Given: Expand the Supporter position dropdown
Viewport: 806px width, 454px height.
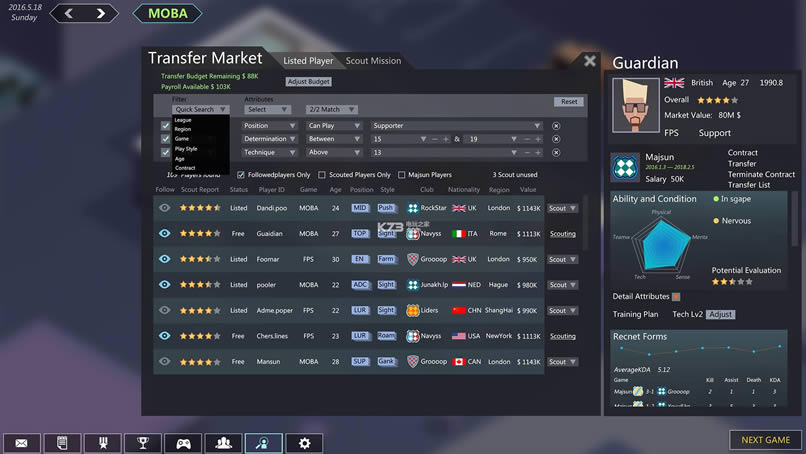Looking at the screenshot, I should (458, 126).
